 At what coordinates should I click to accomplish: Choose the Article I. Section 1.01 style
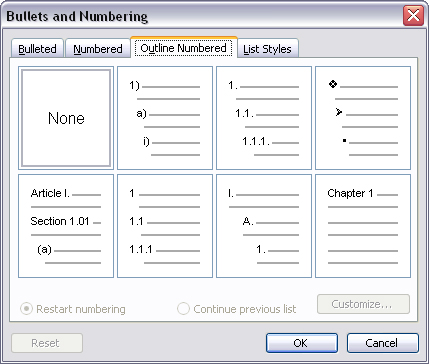click(x=66, y=226)
